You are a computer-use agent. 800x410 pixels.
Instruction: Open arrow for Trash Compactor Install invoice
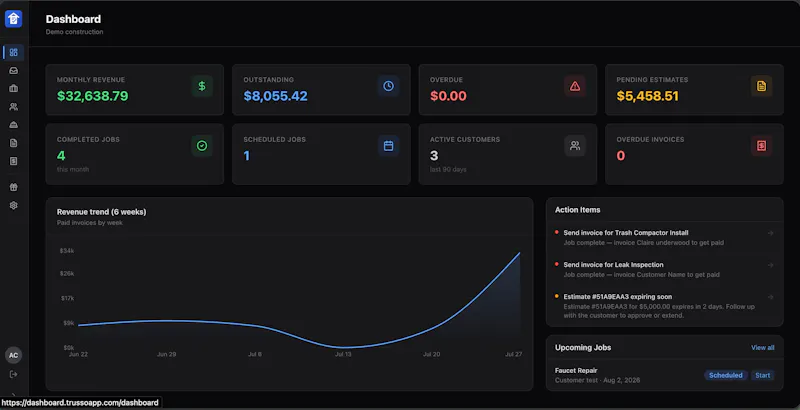(770, 233)
